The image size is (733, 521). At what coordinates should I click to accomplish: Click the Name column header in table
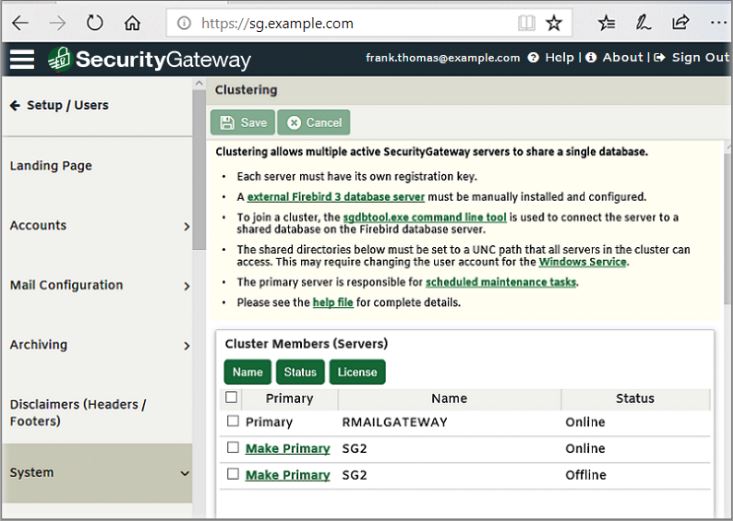pos(449,398)
